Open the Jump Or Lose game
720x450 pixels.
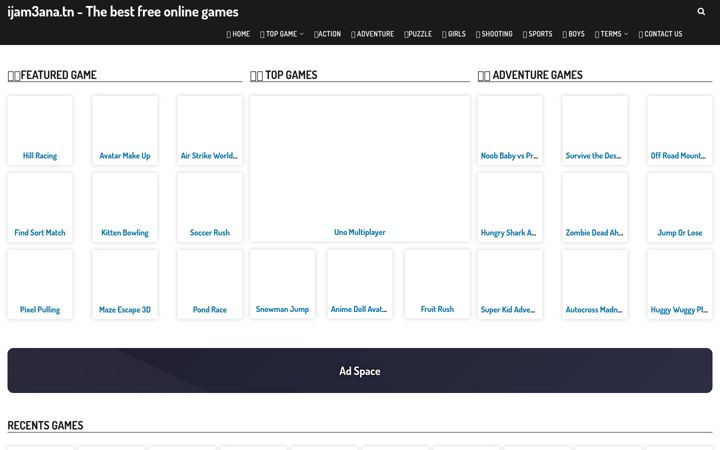pos(680,208)
